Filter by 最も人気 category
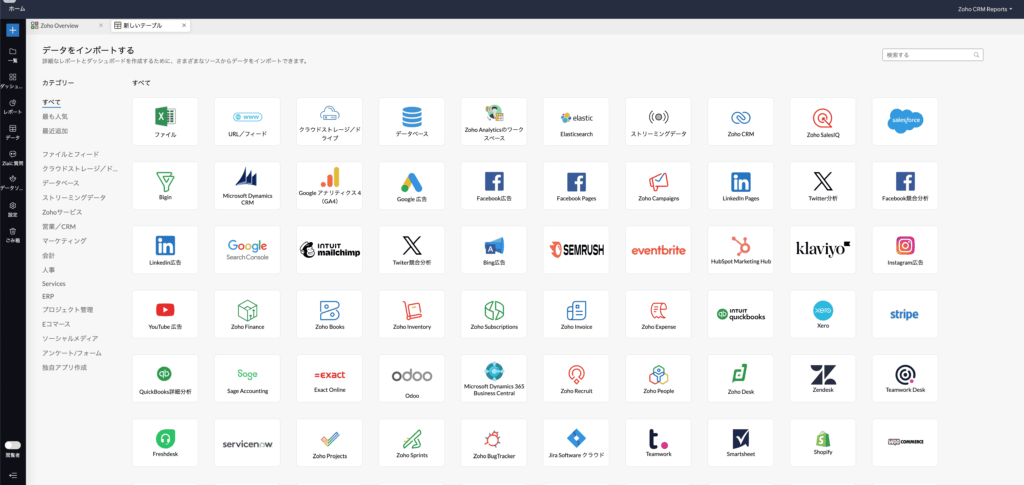Viewport: 1024px width, 485px height. (55, 117)
